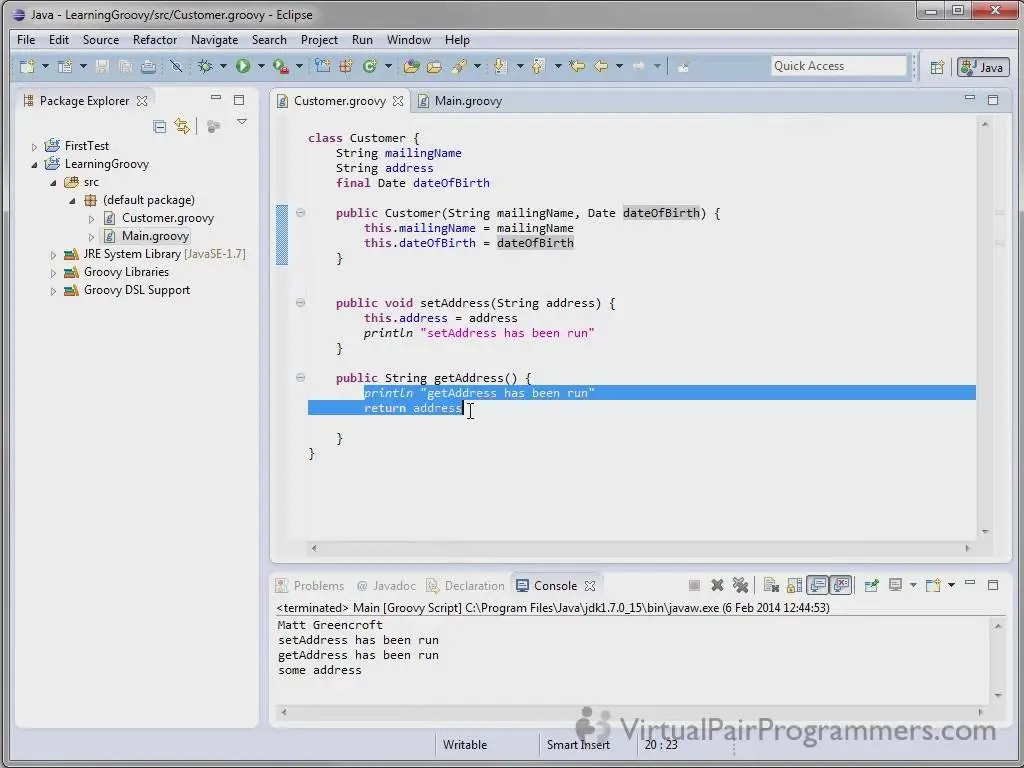
Task: Close the Console view tab
Action: [590, 586]
